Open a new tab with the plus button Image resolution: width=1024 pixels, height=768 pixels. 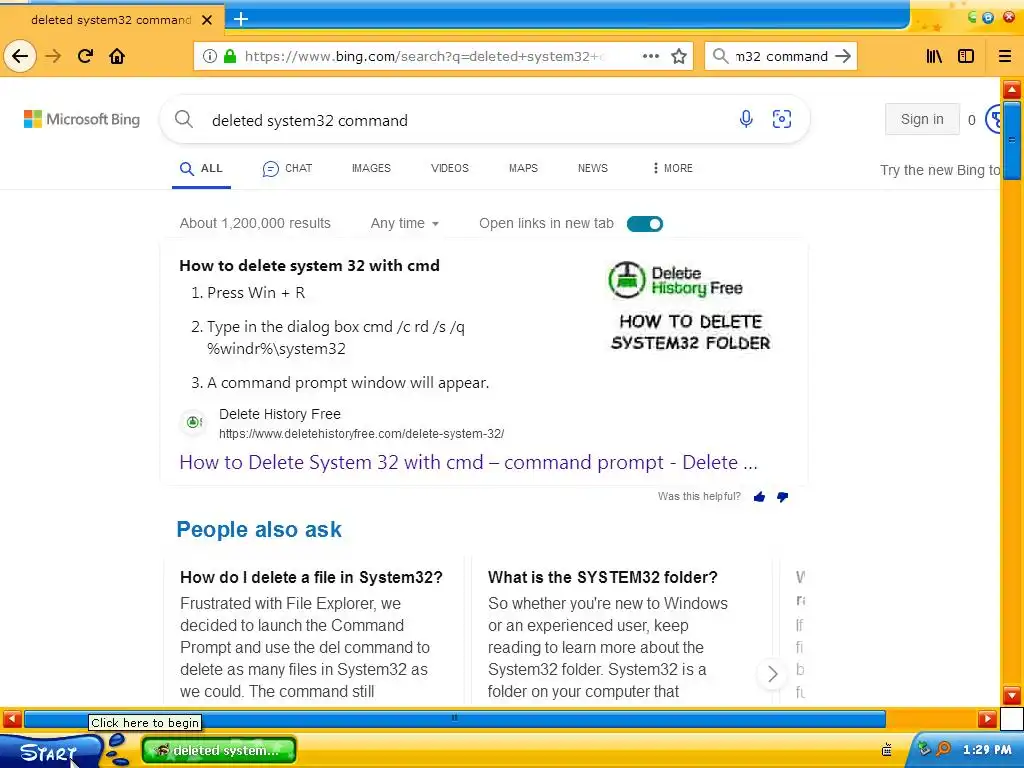[241, 19]
